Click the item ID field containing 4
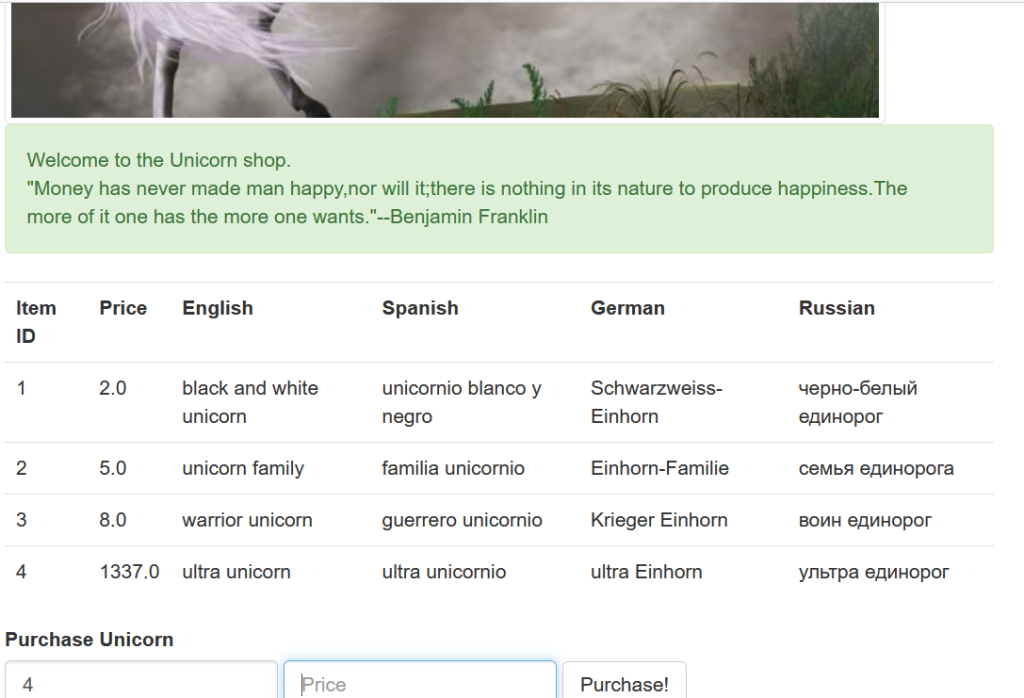 click(141, 680)
